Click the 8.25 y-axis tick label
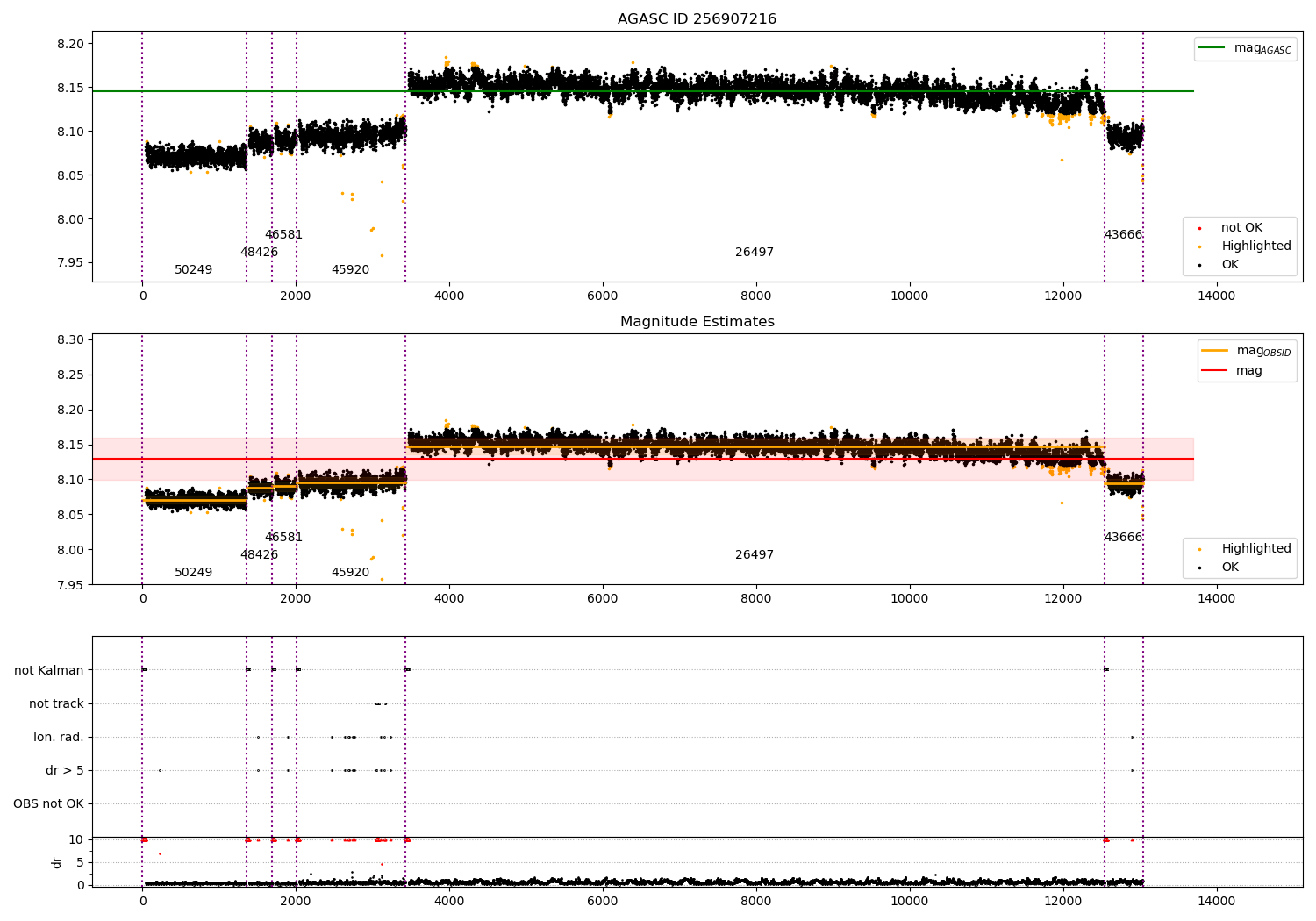Image resolution: width=1316 pixels, height=921 pixels. 70,375
